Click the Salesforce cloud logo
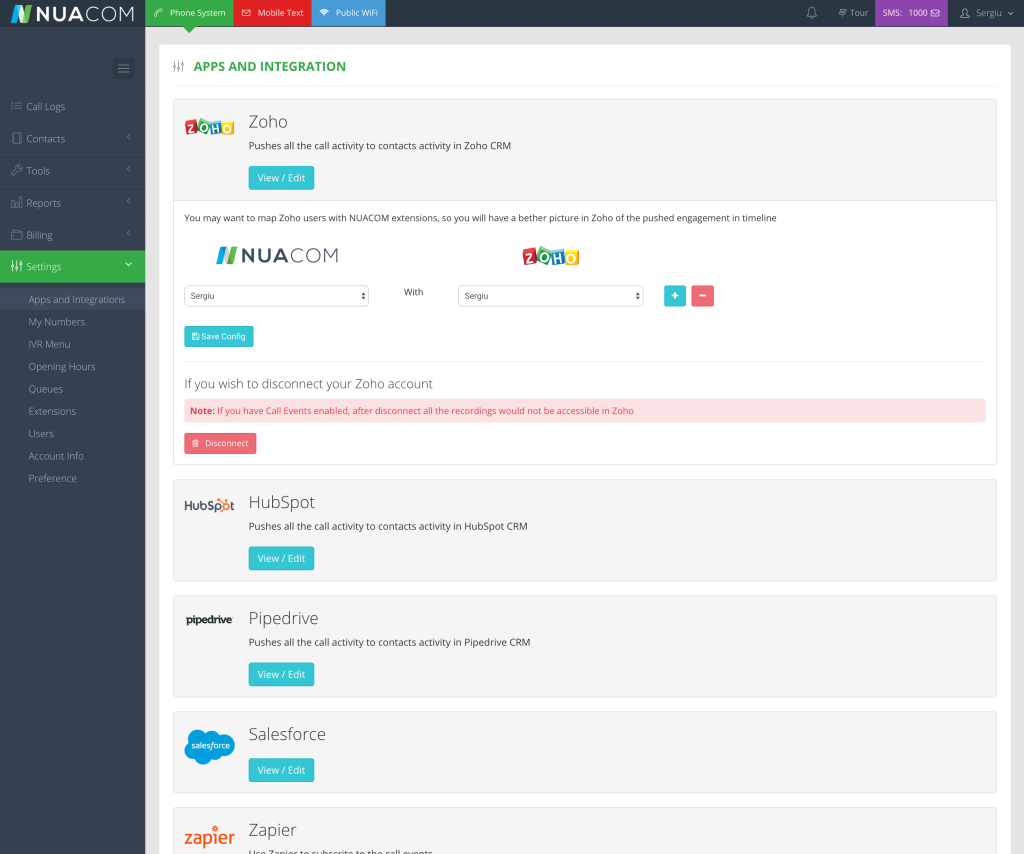1024x854 pixels. pyautogui.click(x=209, y=746)
